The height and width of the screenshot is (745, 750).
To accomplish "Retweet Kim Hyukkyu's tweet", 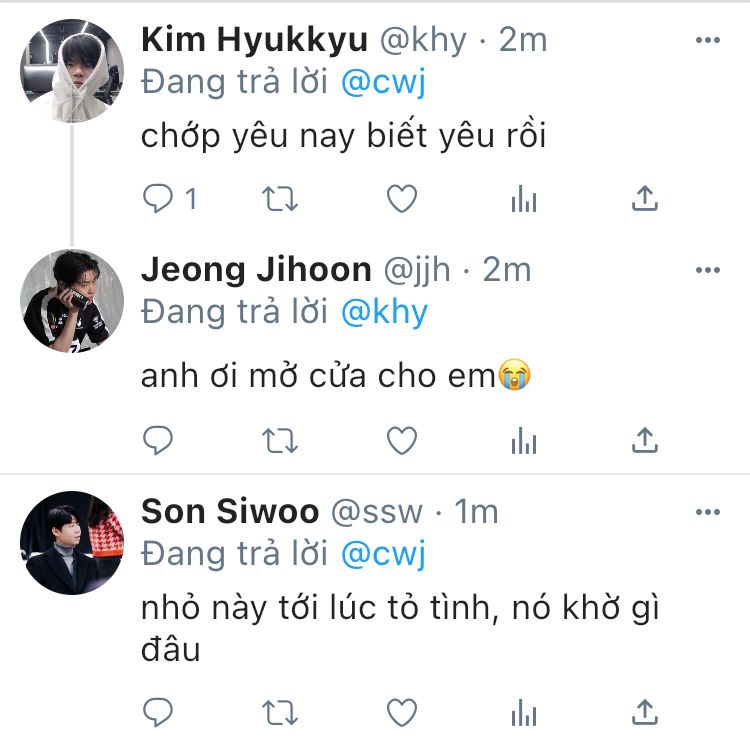I will [280, 199].
